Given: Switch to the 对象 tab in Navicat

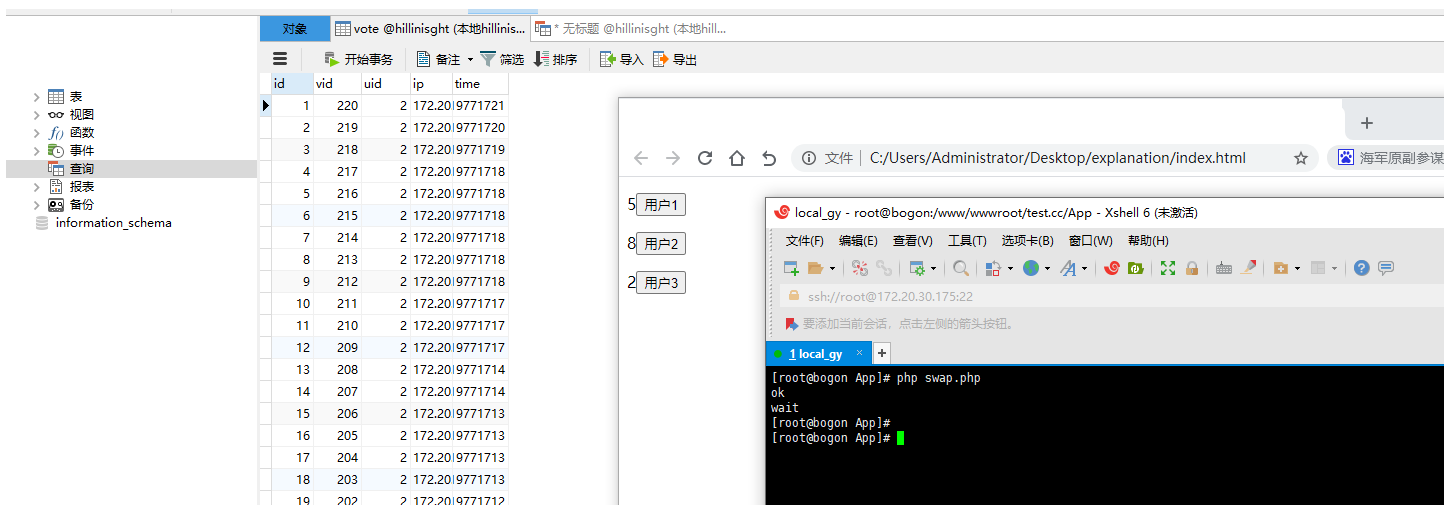Looking at the screenshot, I should (x=295, y=29).
